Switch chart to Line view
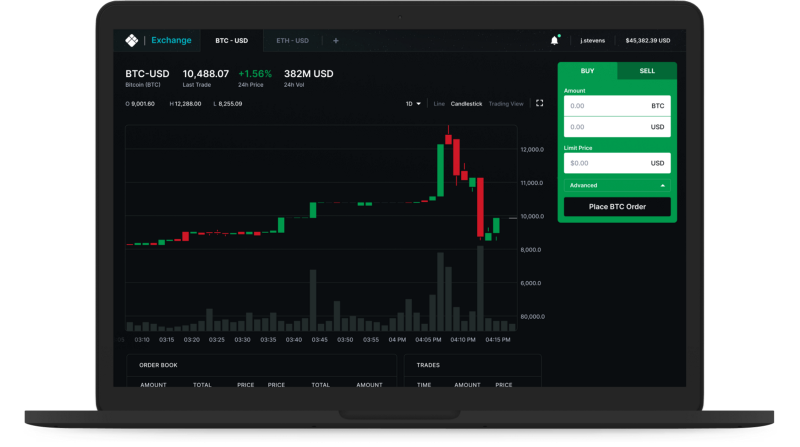 (x=439, y=104)
